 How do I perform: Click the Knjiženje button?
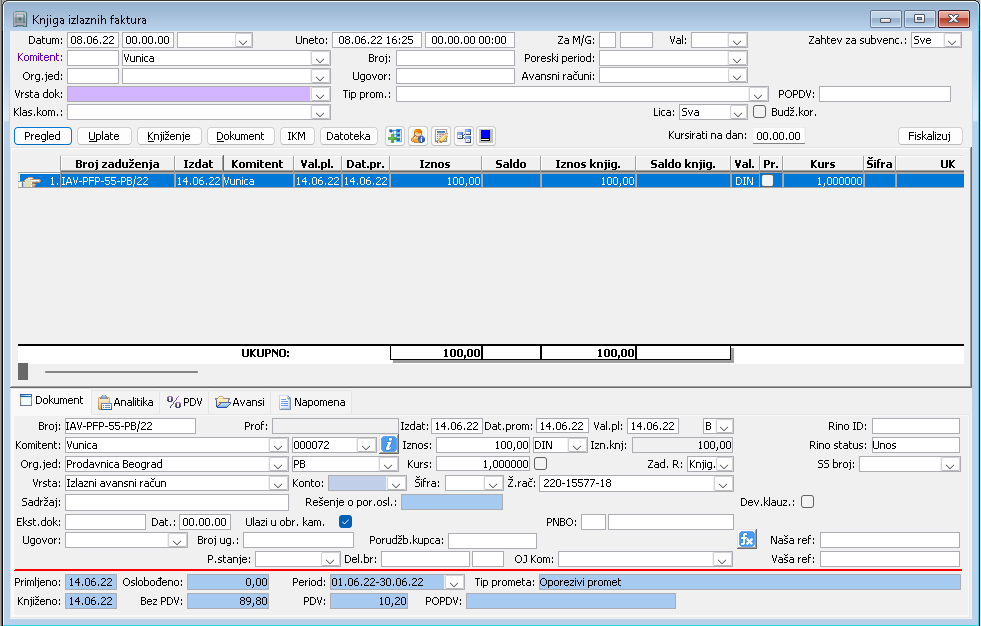168,136
